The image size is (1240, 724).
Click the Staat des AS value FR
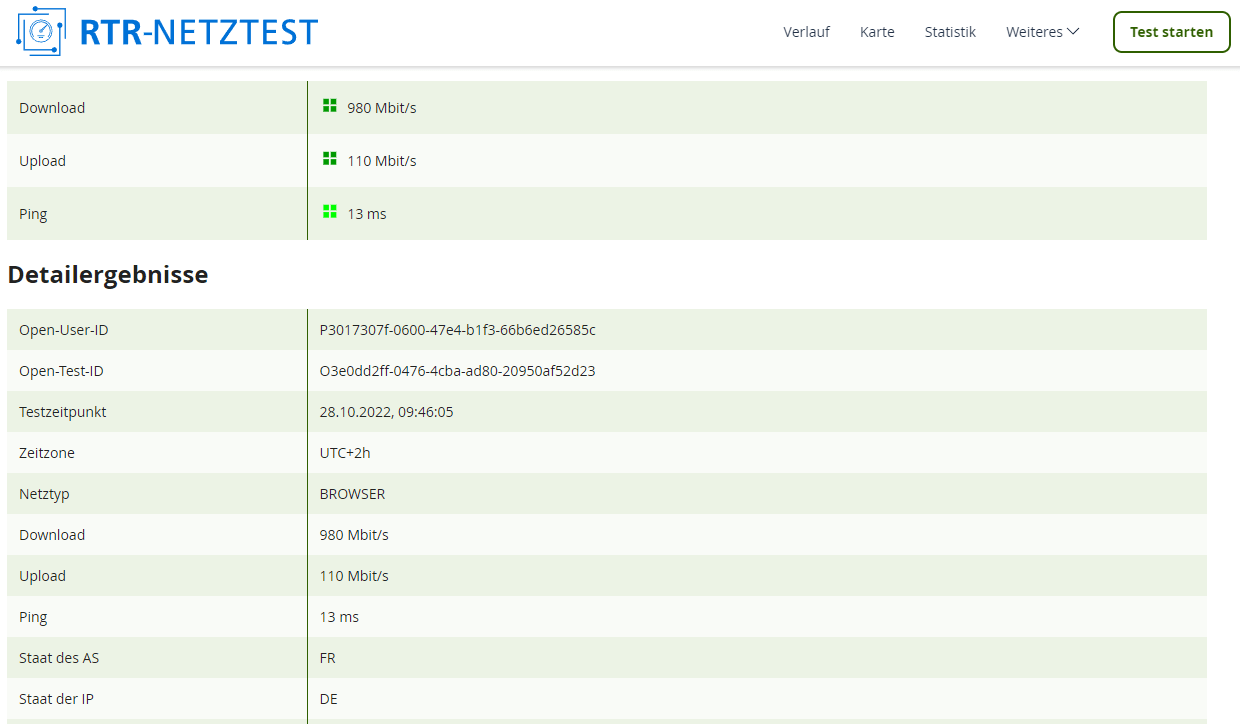coord(328,658)
